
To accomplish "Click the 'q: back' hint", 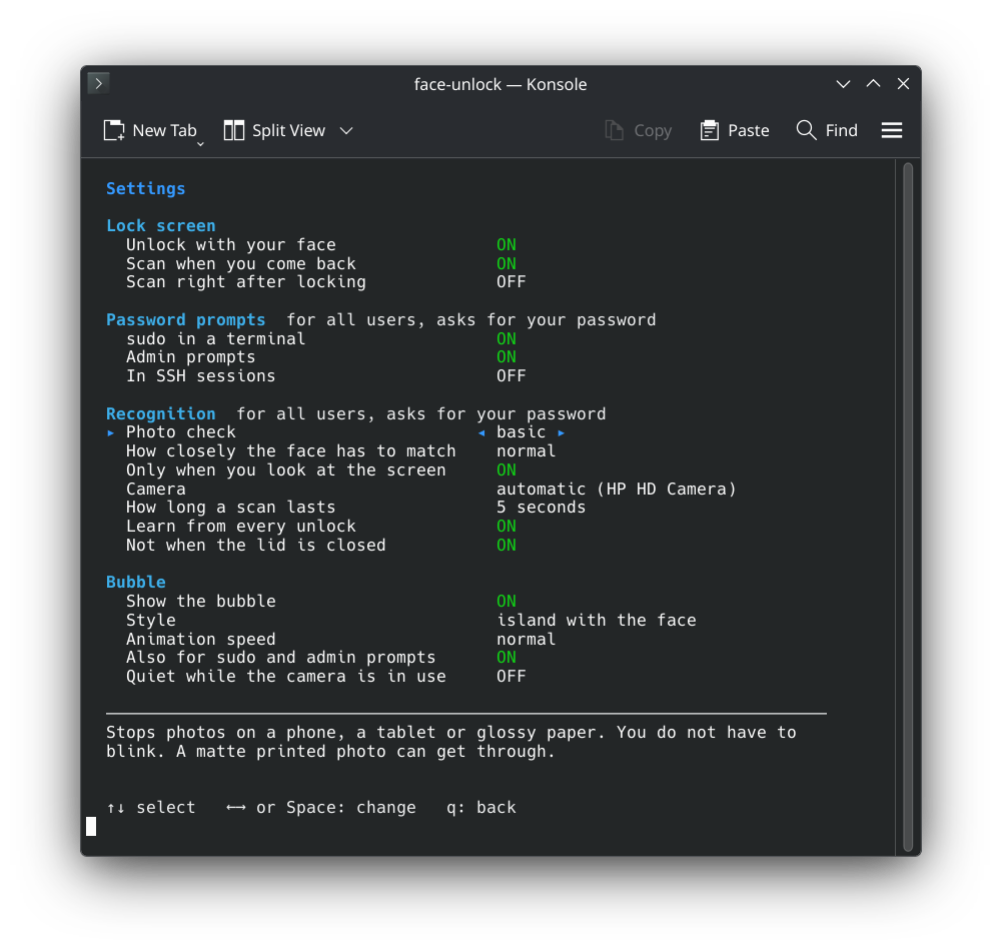I will pos(481,808).
